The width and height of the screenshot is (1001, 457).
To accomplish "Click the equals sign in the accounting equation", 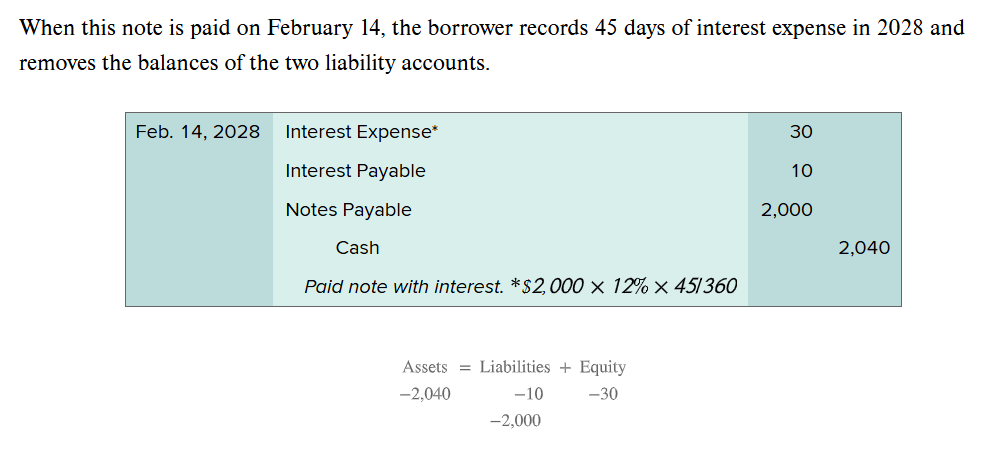I will (x=463, y=368).
